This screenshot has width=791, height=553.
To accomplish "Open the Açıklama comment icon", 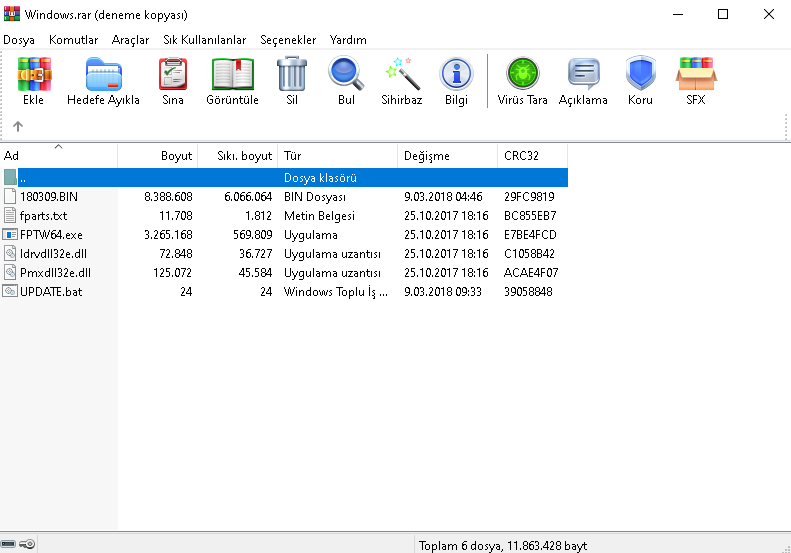I will (x=583, y=74).
